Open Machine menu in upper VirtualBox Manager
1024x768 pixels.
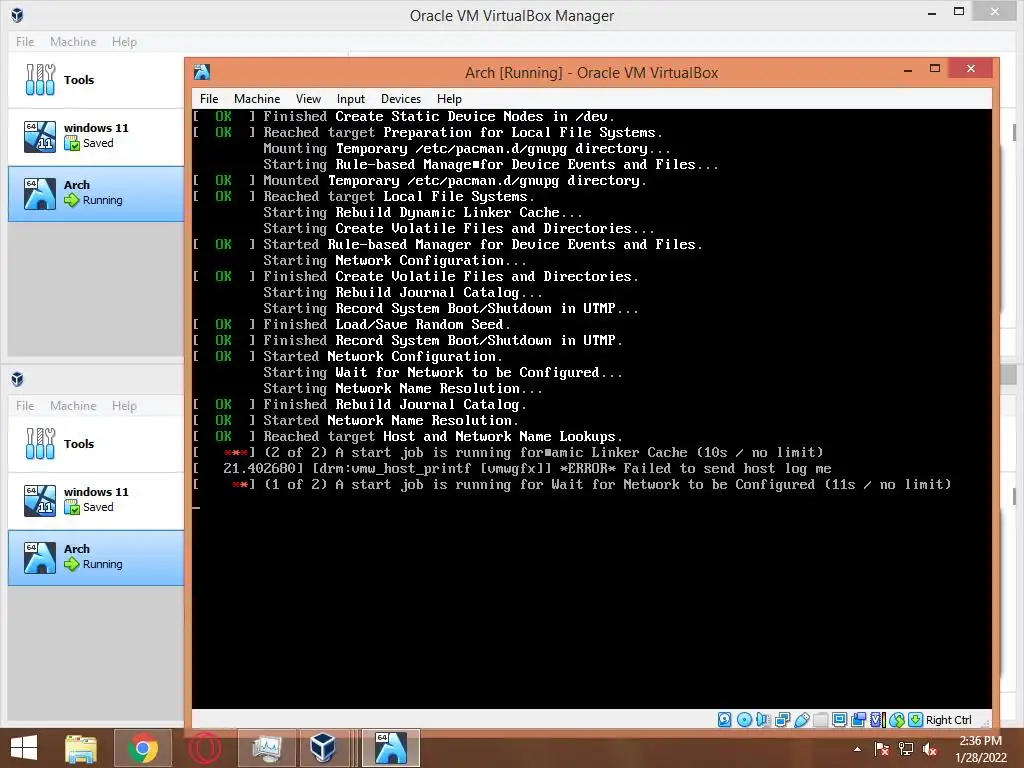[73, 42]
